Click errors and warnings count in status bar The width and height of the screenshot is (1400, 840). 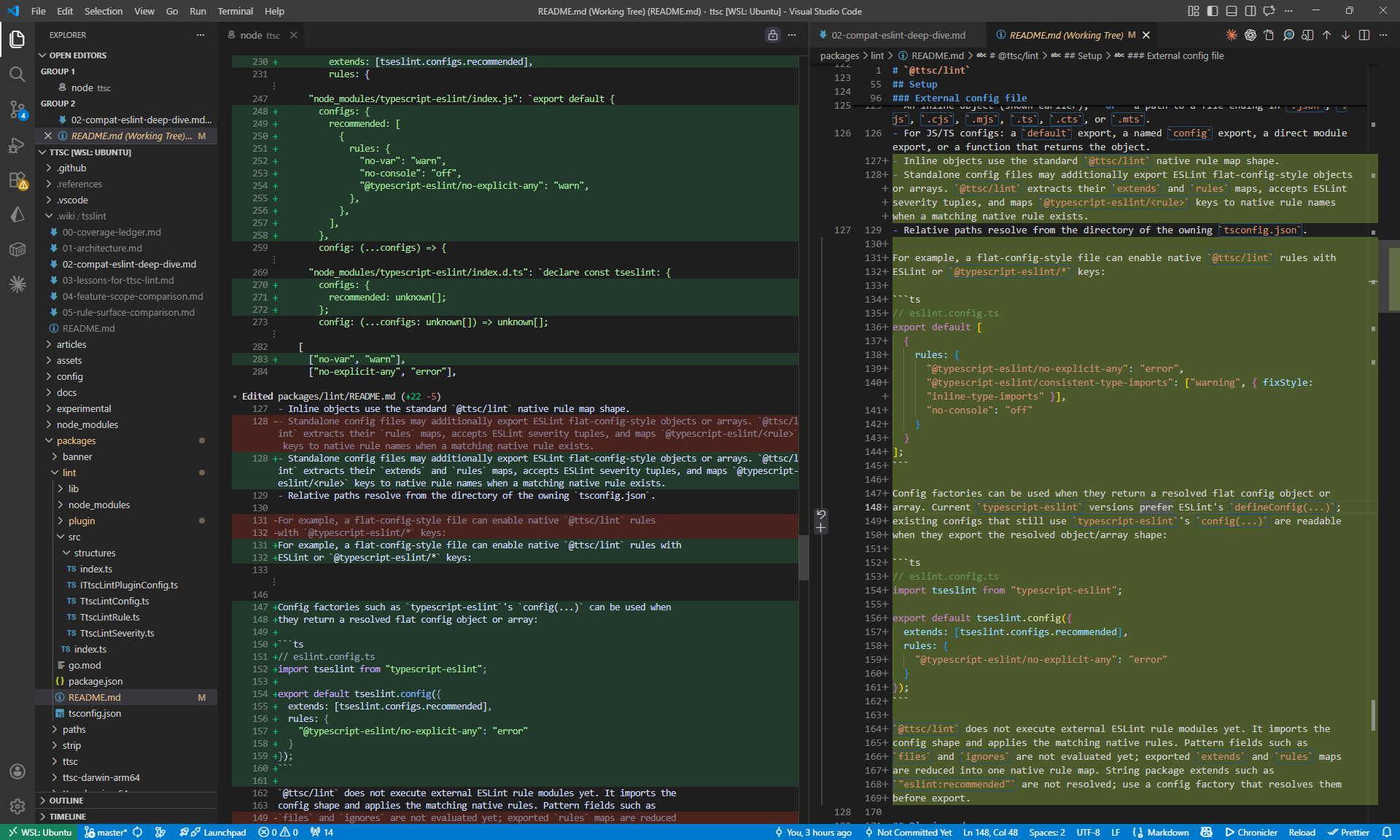(x=278, y=832)
